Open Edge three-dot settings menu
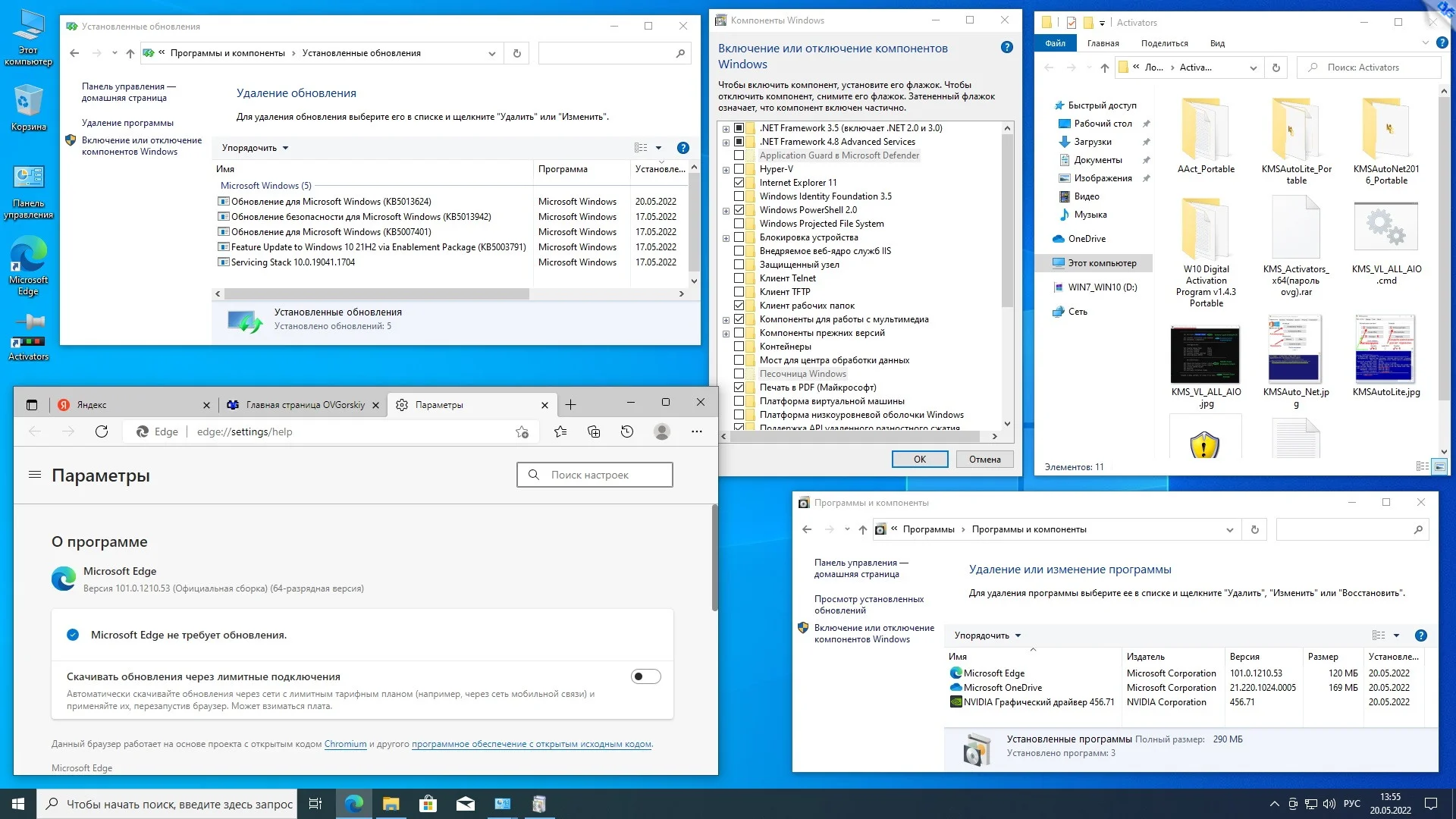The width and height of the screenshot is (1456, 819). click(x=697, y=431)
